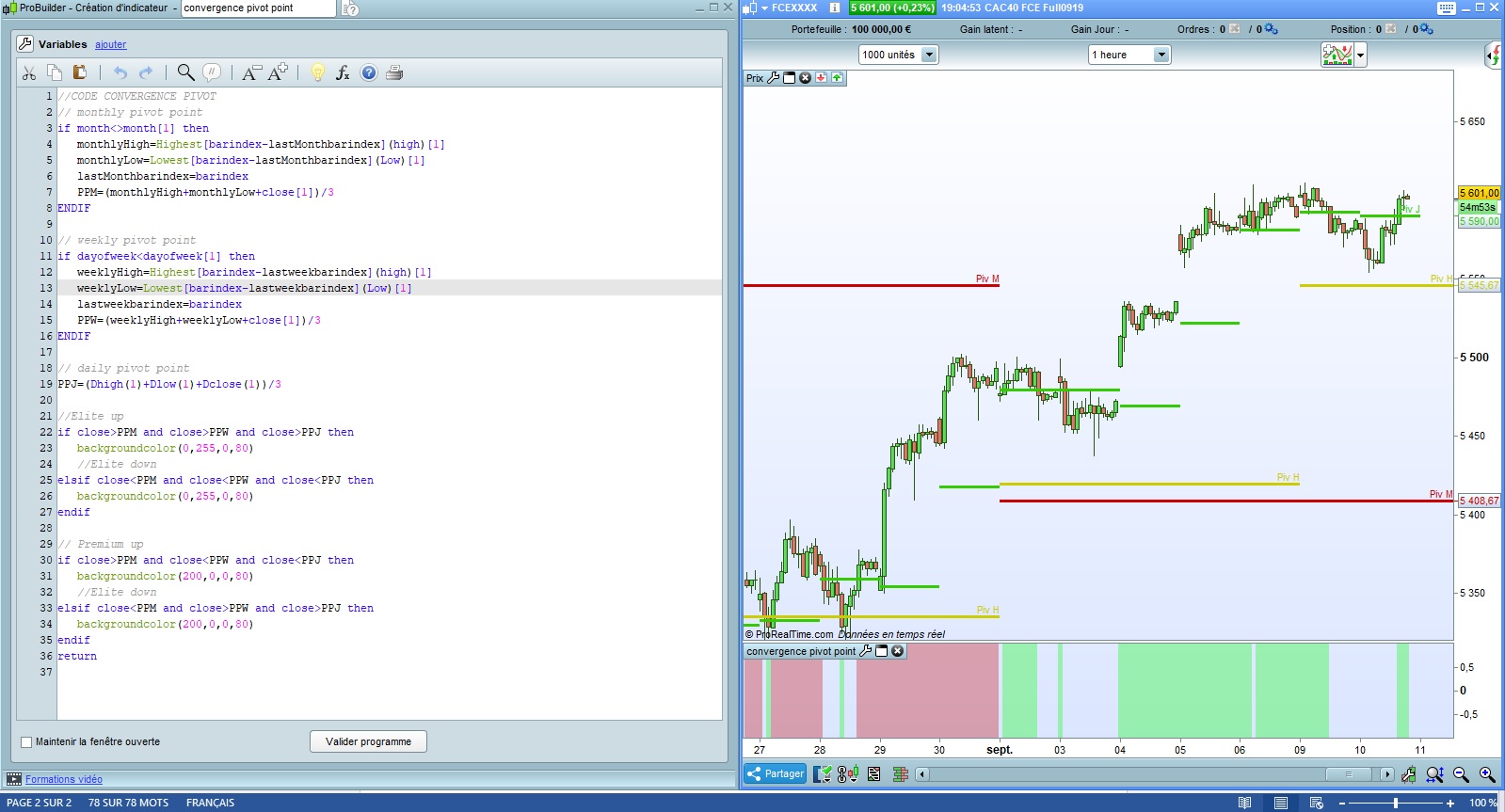Open help with blue question mark icon

369,72
